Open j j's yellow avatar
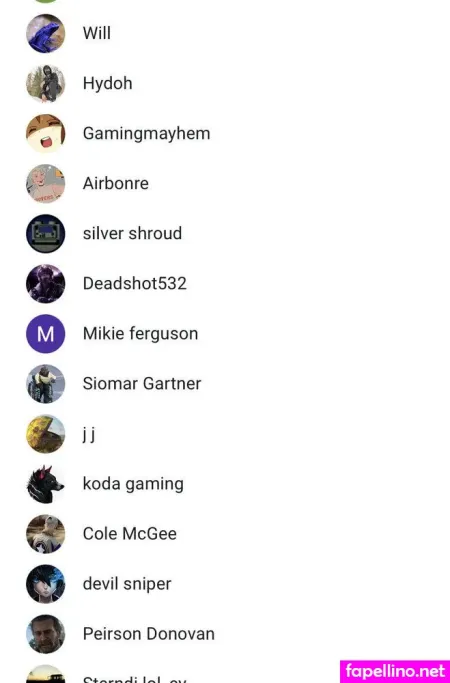 pos(45,434)
